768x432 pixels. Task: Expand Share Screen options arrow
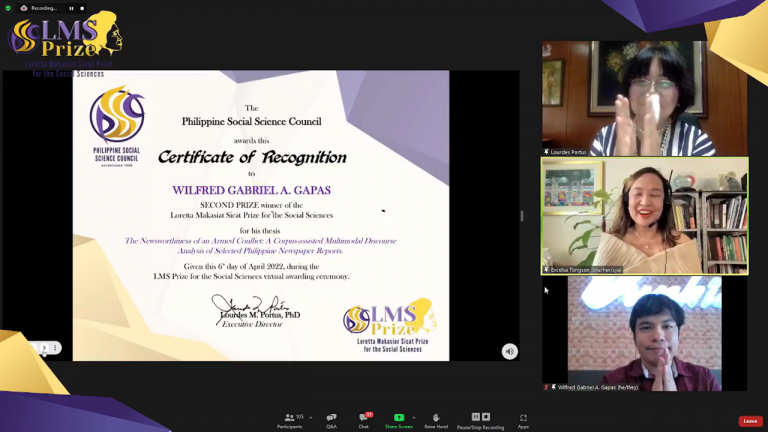(414, 418)
